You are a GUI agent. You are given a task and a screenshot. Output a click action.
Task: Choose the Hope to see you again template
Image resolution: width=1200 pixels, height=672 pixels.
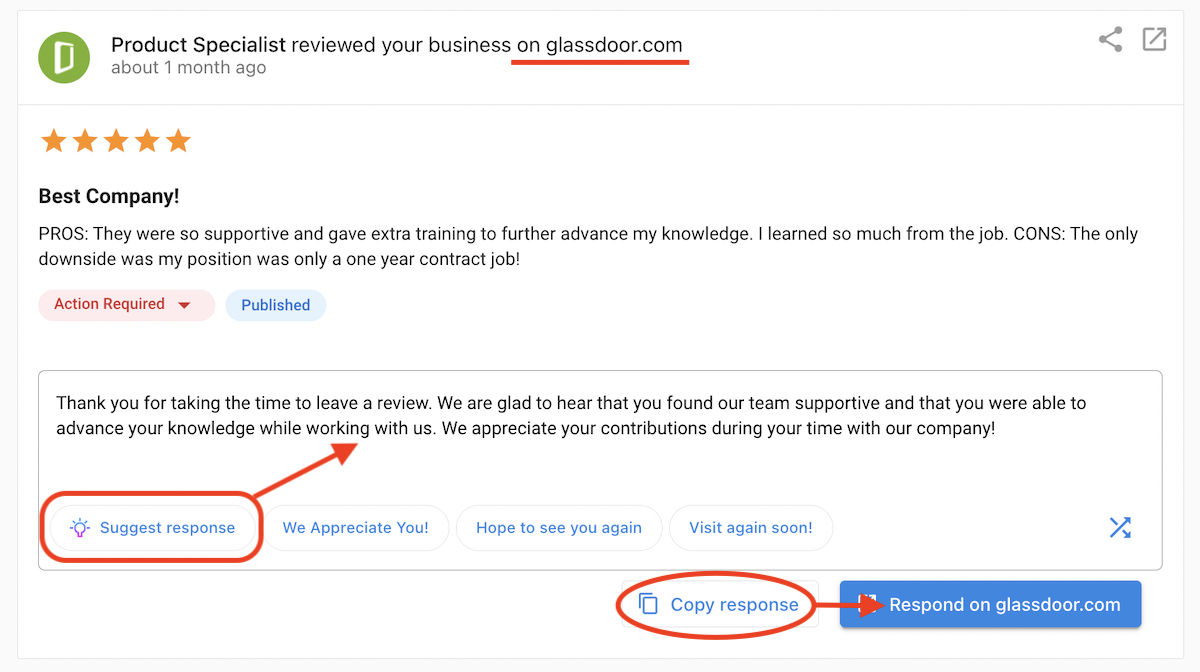(559, 527)
